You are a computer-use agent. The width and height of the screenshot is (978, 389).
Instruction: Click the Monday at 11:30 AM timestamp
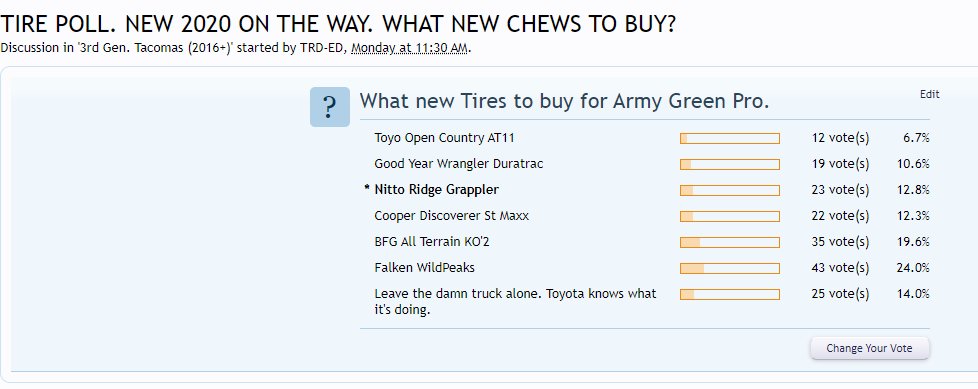tap(409, 48)
